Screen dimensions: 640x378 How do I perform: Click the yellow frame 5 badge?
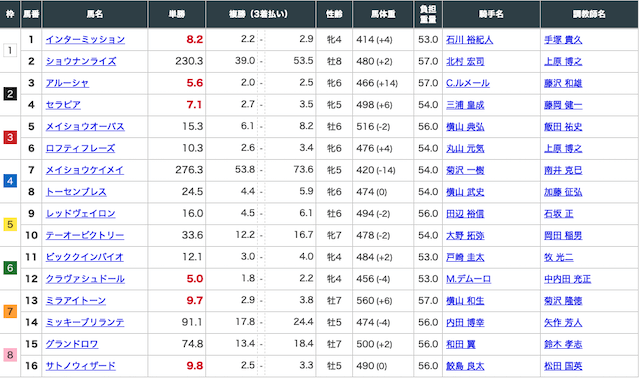[10, 225]
